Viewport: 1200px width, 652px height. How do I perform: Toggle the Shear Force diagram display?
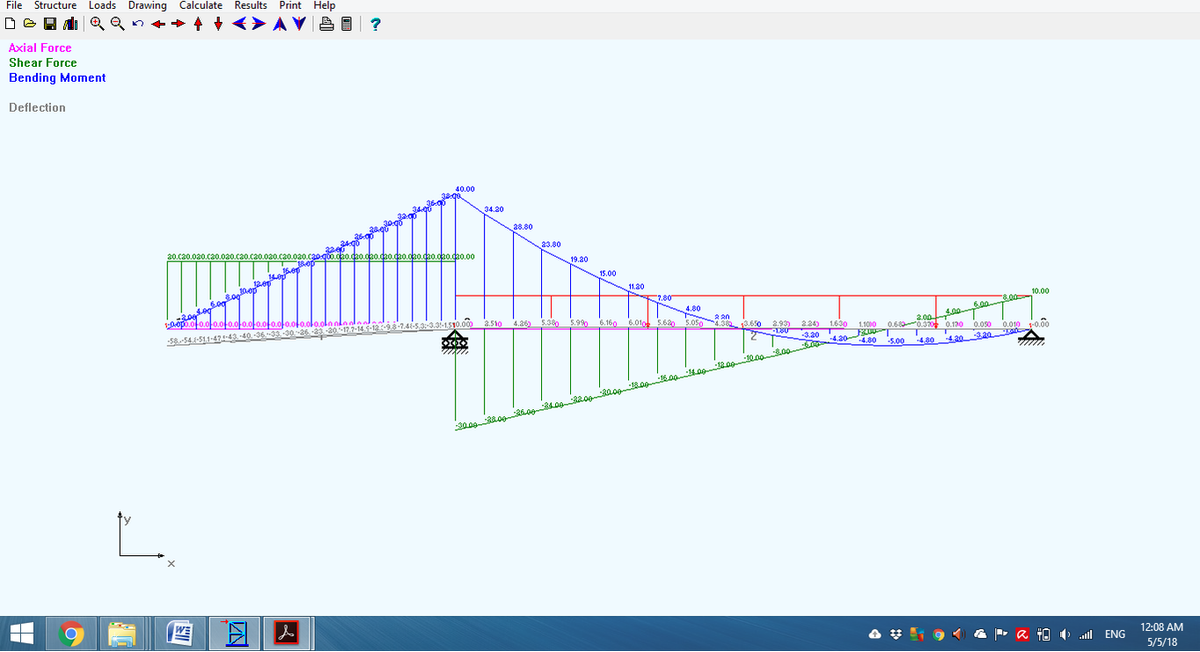pos(42,62)
